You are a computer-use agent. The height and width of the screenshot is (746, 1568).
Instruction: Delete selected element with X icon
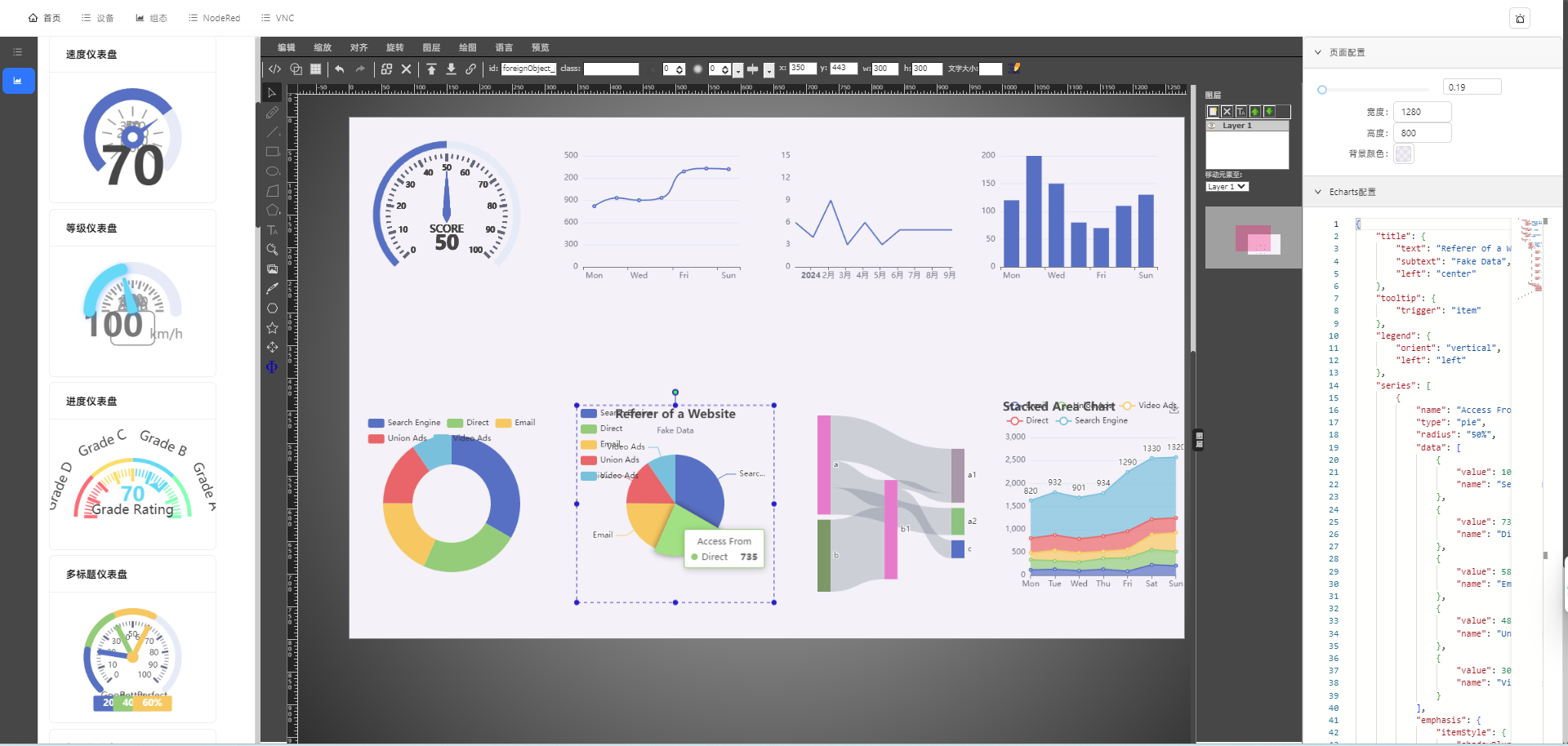(x=406, y=69)
